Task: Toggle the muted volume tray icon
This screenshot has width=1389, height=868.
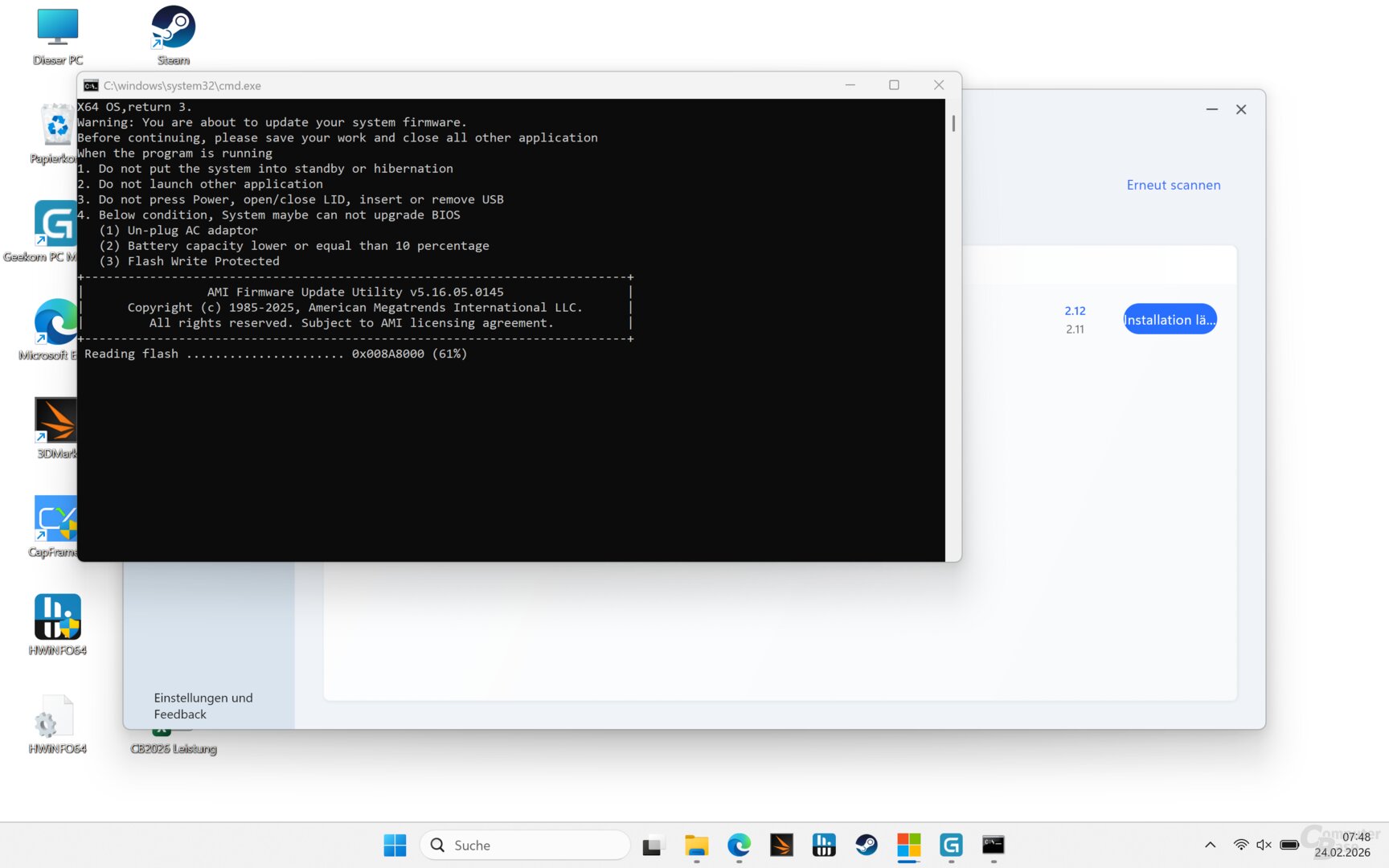Action: (x=1264, y=845)
